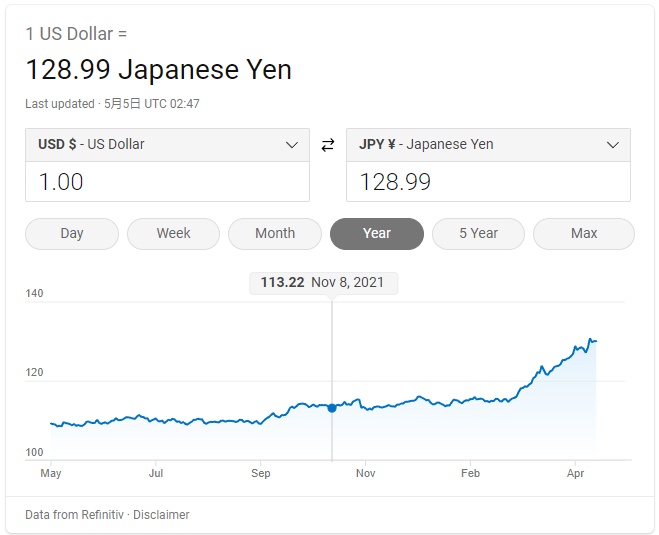This screenshot has height=535, width=659.
Task: Click the chart line peak near April
Action: point(592,340)
